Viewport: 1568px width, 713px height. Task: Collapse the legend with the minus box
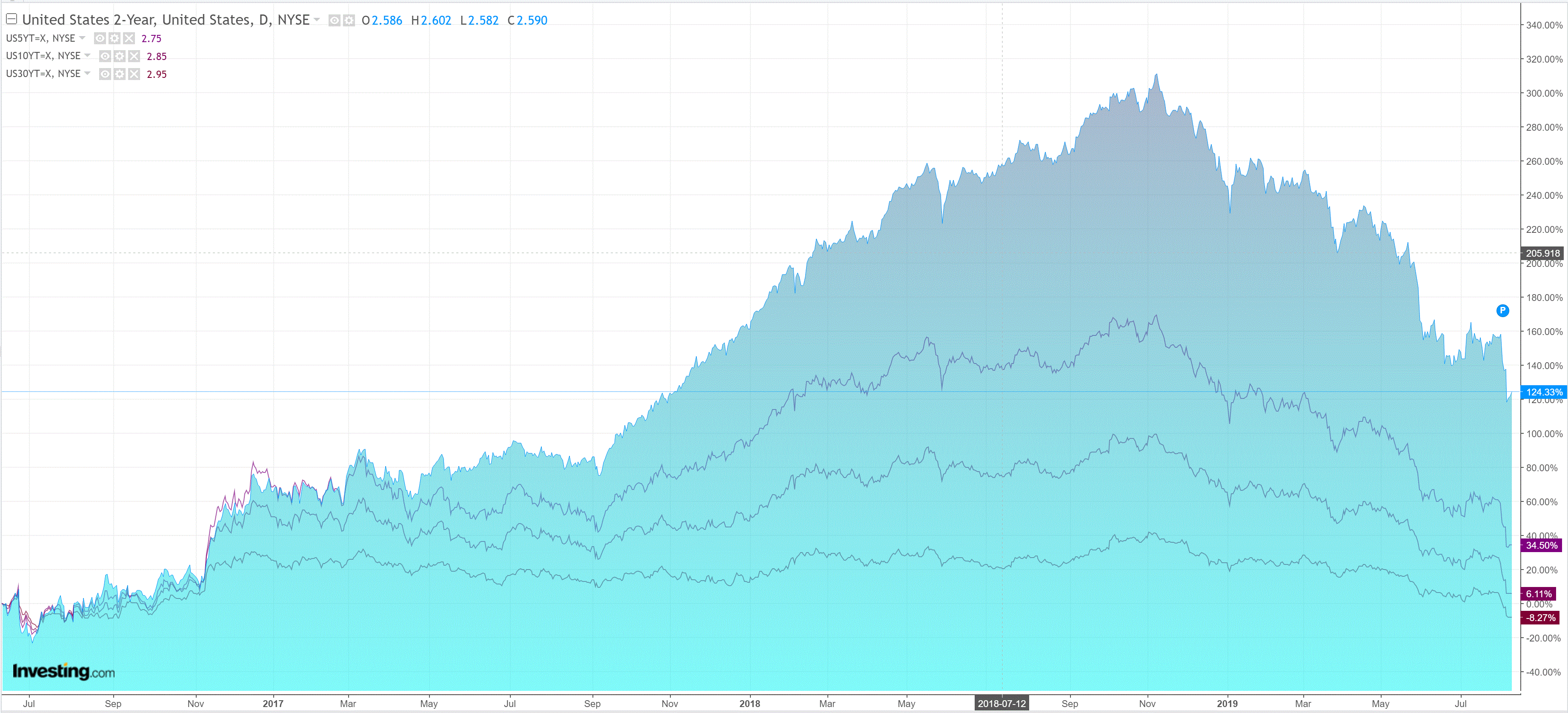coord(11,19)
